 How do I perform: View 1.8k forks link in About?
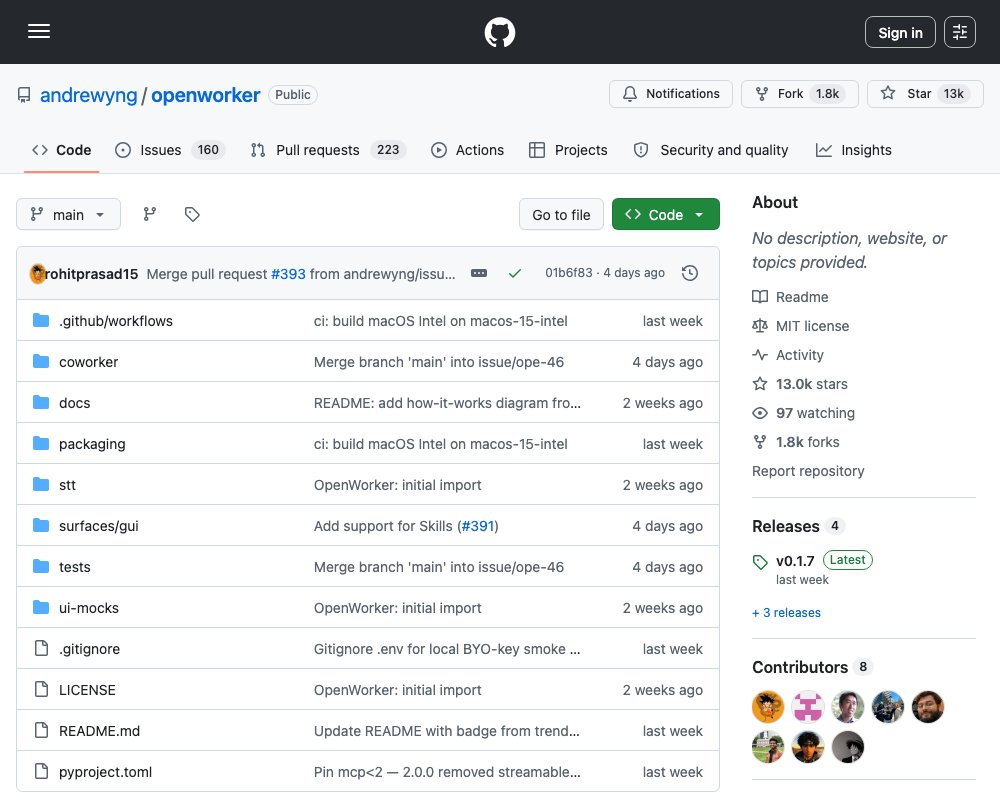click(807, 442)
